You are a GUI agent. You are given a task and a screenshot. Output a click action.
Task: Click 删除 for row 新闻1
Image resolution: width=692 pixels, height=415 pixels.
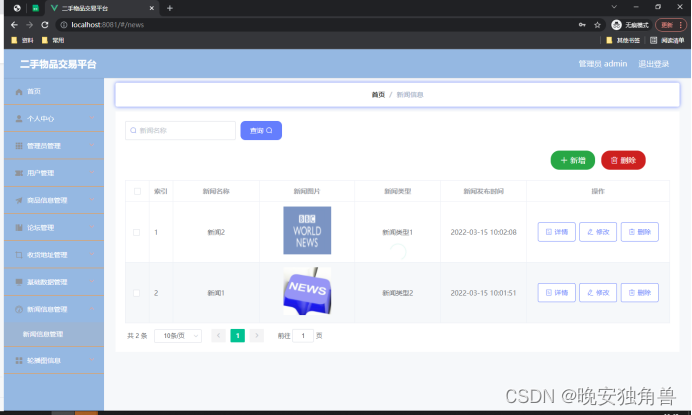(x=639, y=293)
